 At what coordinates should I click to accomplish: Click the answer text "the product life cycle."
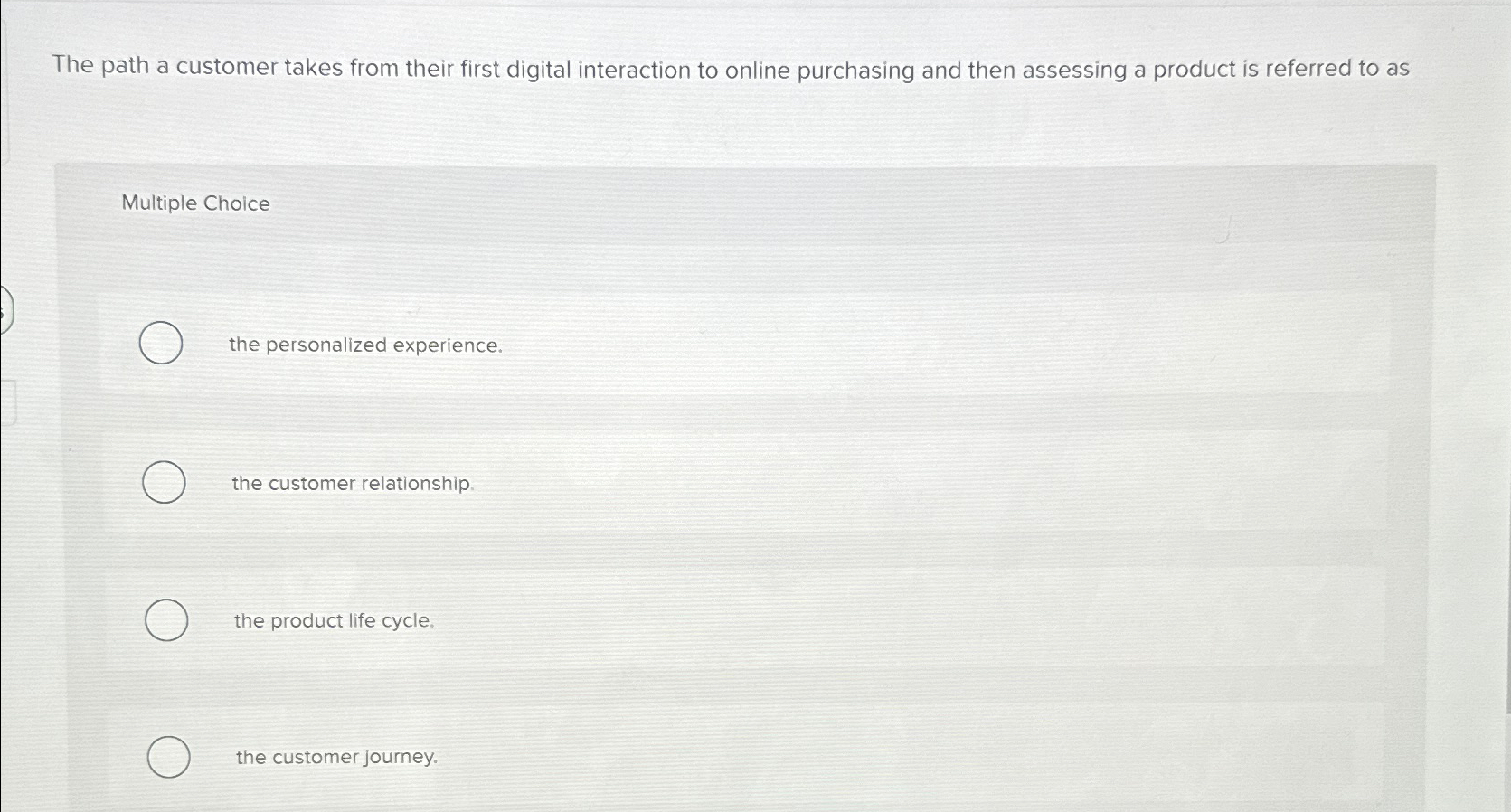tap(333, 621)
